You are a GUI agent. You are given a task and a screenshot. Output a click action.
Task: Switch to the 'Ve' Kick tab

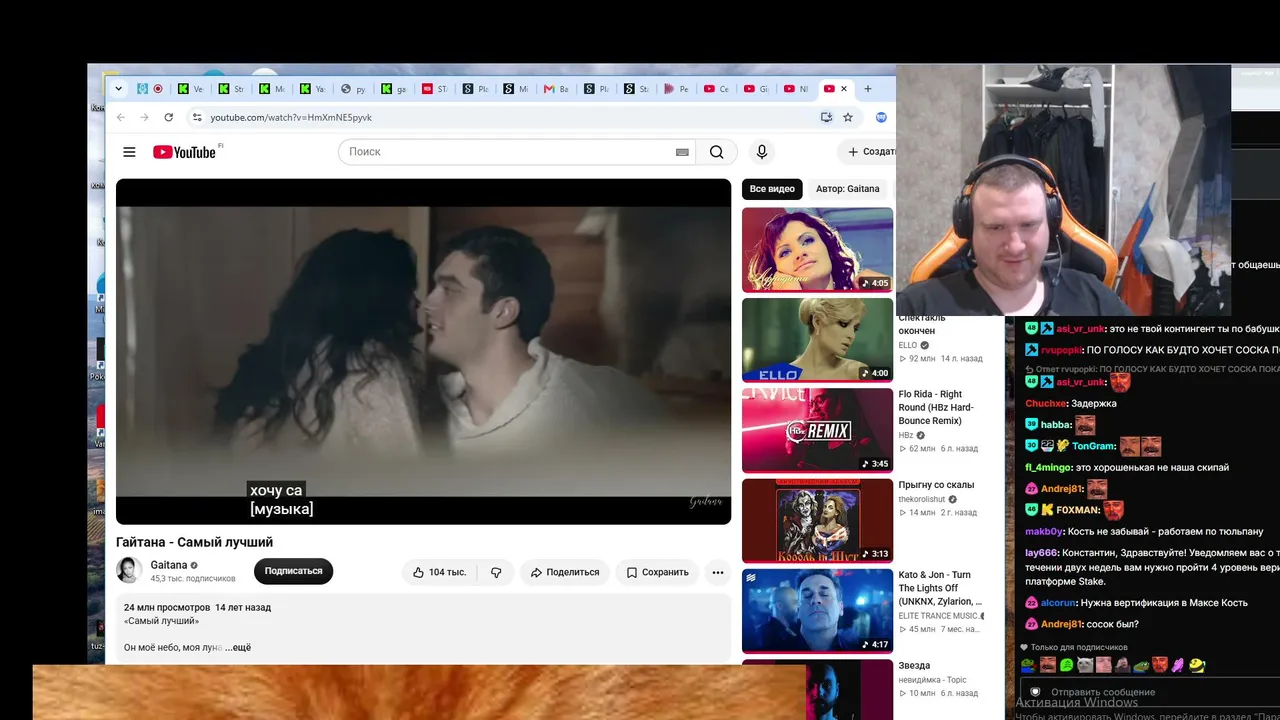click(x=191, y=89)
